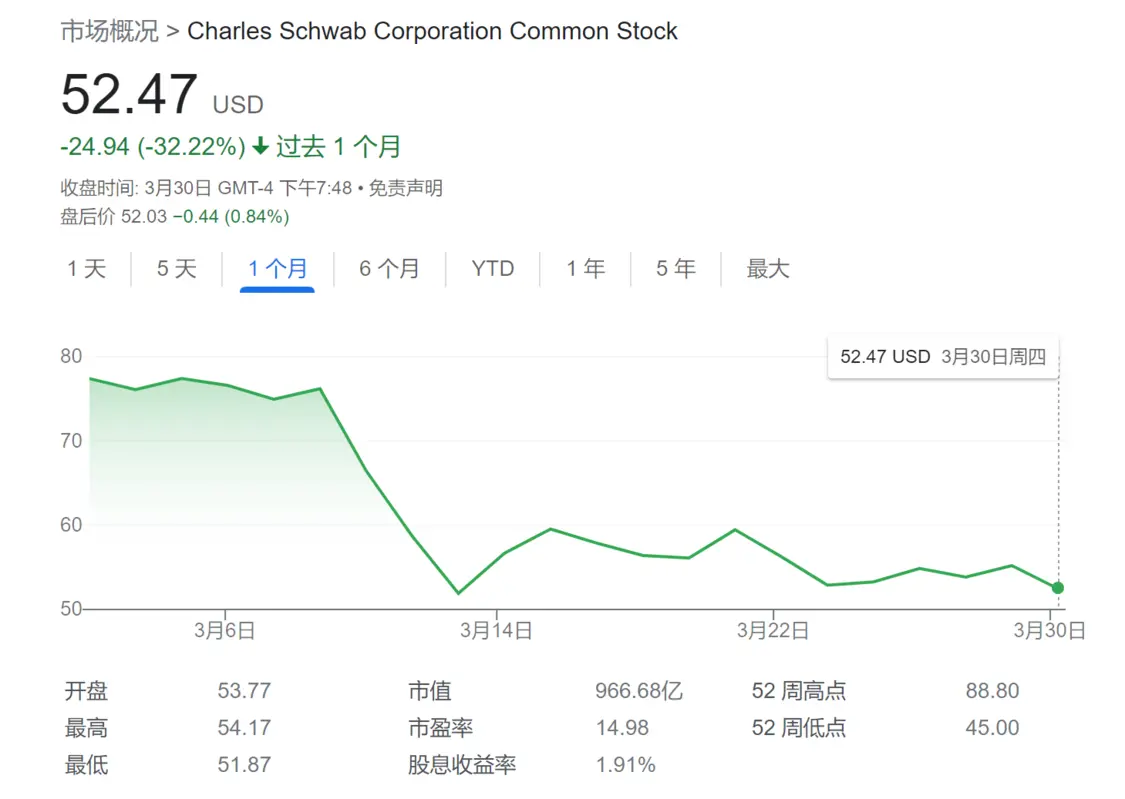The height and width of the screenshot is (799, 1125).
Task: Click the green data point on 3月30日
Action: pyautogui.click(x=1058, y=588)
